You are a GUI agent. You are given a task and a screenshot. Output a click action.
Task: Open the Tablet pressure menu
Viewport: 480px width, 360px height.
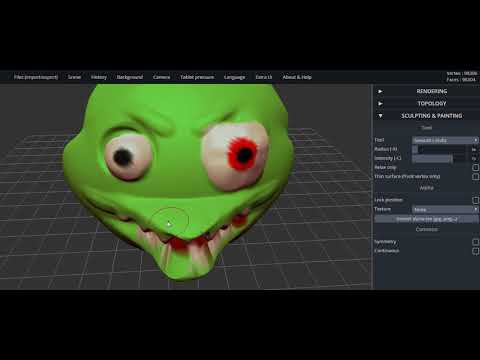(197, 77)
